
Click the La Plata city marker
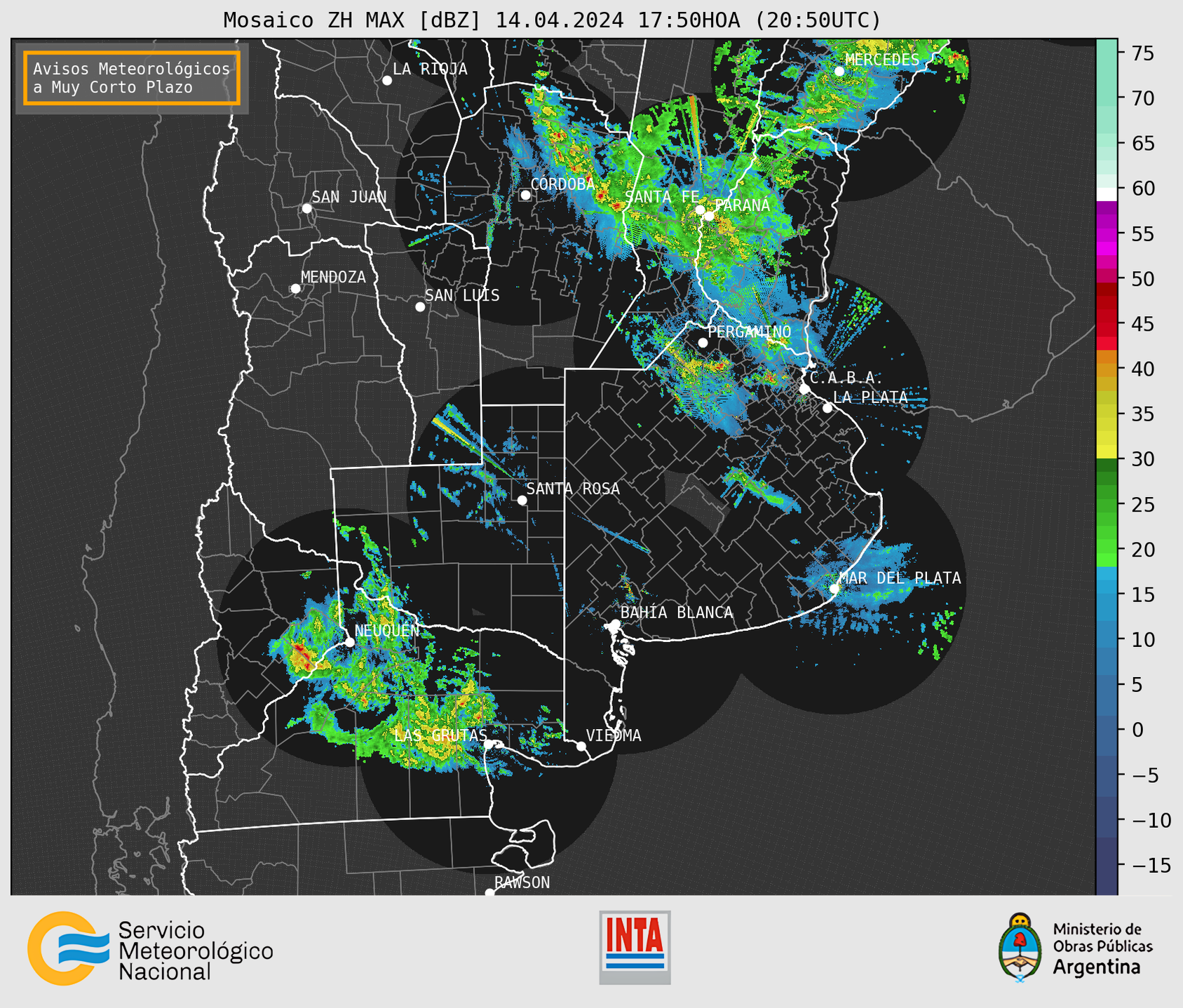coord(827,408)
